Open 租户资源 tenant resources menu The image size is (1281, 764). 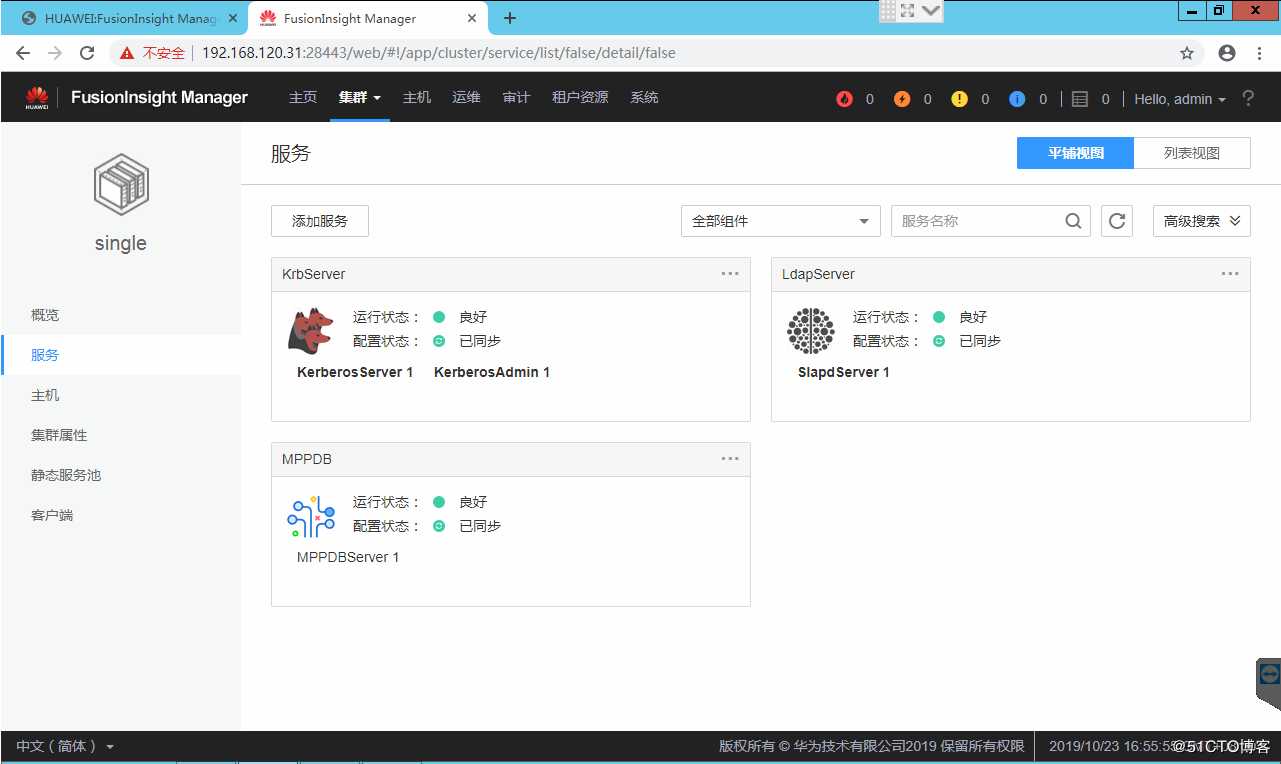tap(580, 97)
